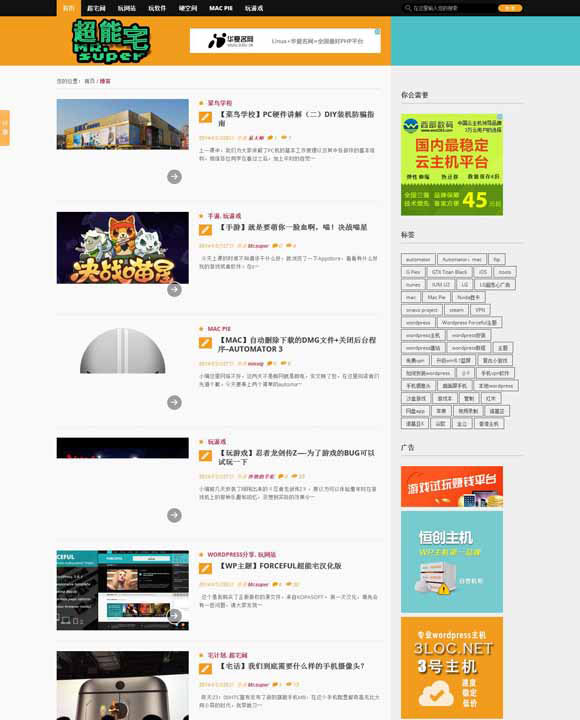Viewport: 580px width, 720px height.
Task: Click the pencil icon beside the 【玩游戏】忍者龙剑传Z title
Action: point(205,456)
